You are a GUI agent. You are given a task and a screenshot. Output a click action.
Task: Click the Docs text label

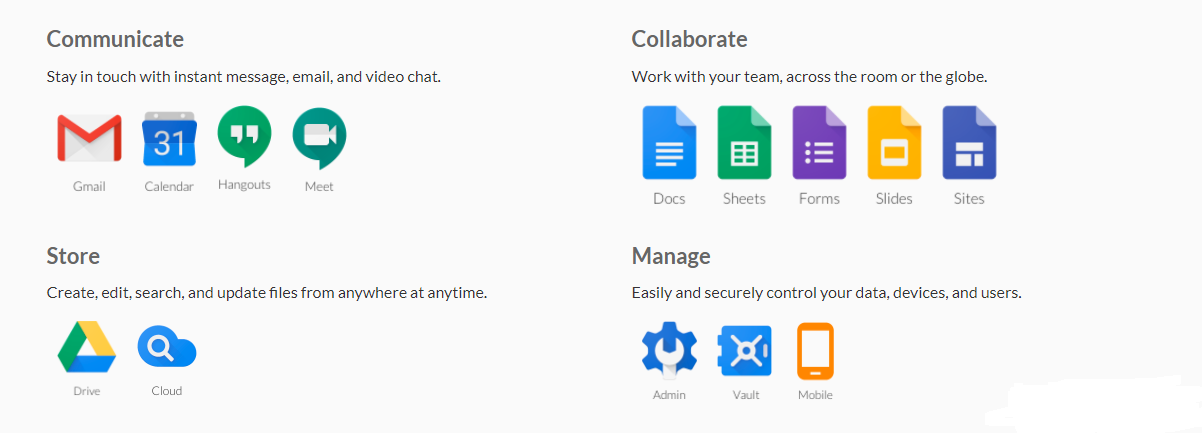[x=669, y=199]
